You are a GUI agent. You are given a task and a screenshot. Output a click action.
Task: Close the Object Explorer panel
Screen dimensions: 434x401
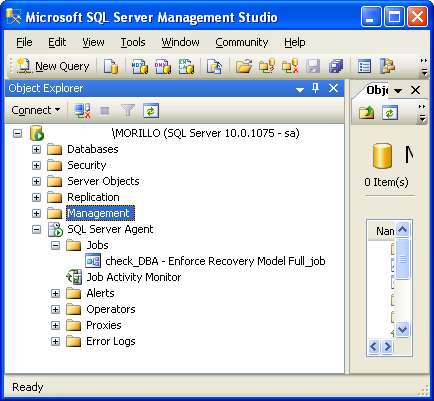pos(333,88)
